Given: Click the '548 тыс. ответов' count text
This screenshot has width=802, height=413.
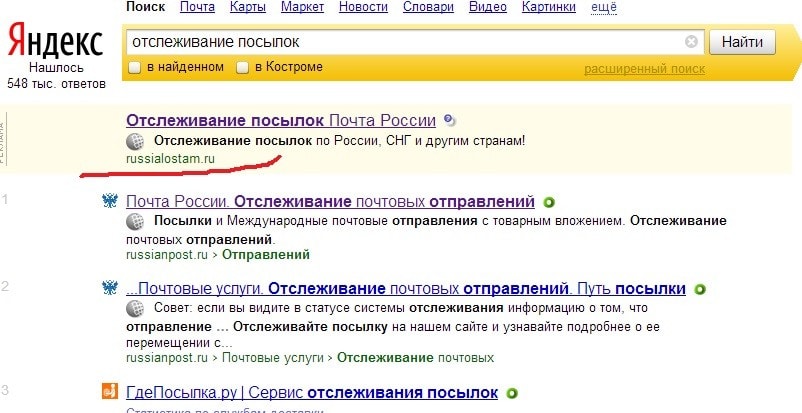Looking at the screenshot, I should 56,83.
